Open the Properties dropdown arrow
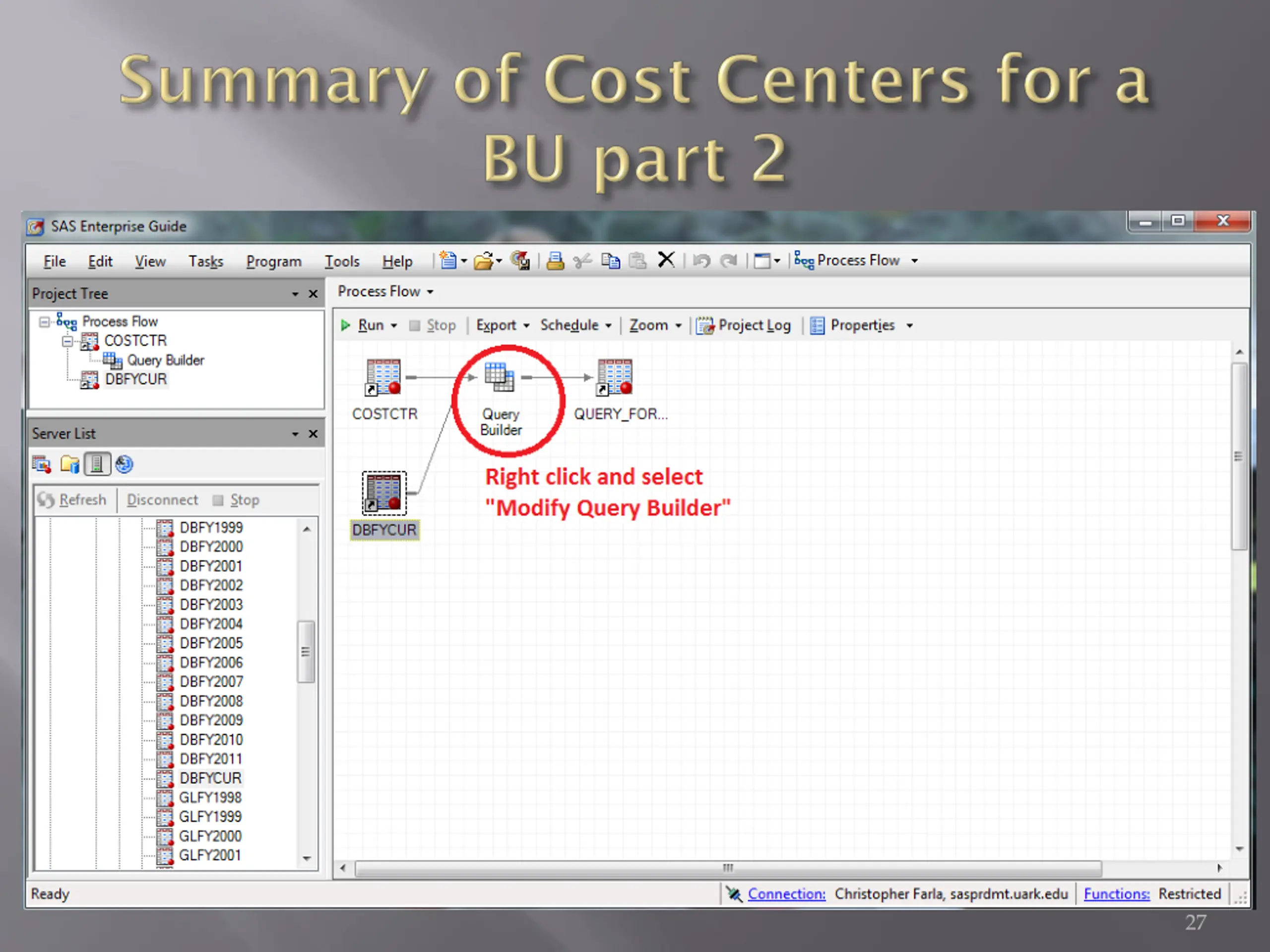Image resolution: width=1270 pixels, height=952 pixels. (909, 326)
